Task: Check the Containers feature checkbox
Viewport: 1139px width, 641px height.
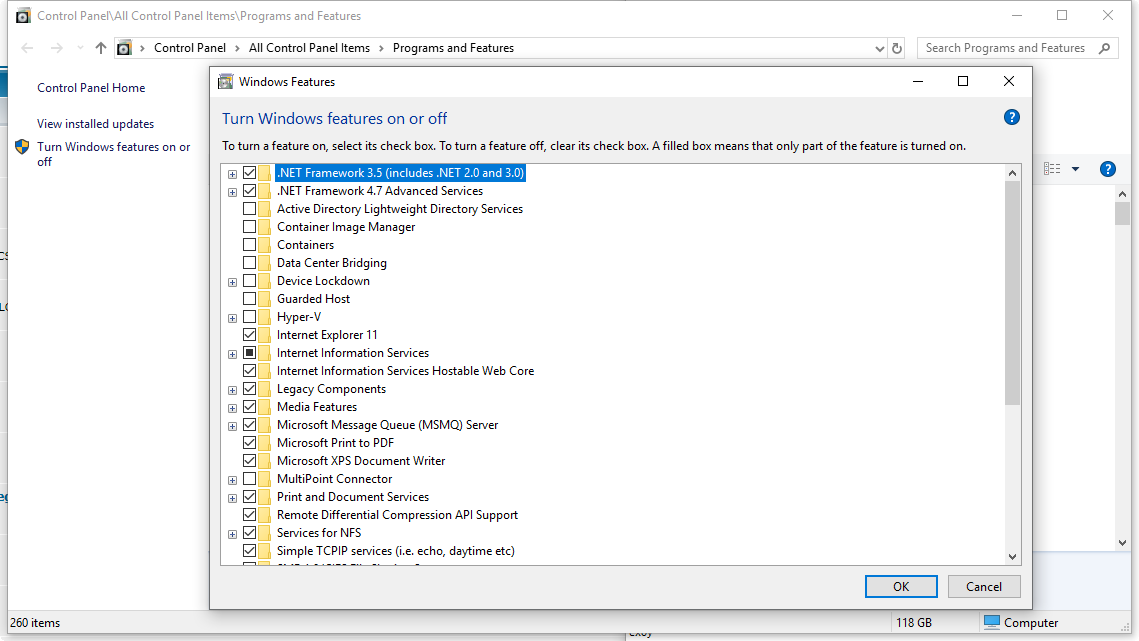Action: pyautogui.click(x=249, y=245)
